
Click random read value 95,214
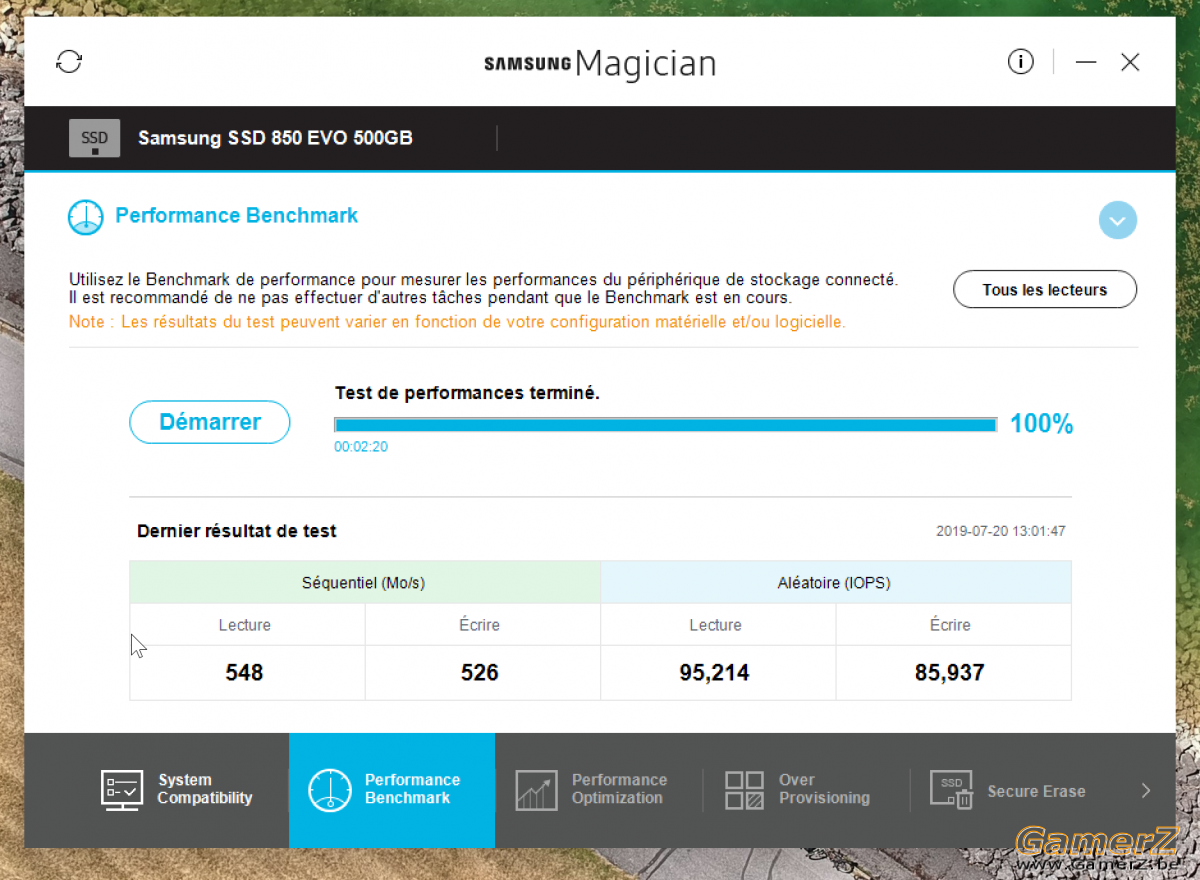click(x=715, y=673)
